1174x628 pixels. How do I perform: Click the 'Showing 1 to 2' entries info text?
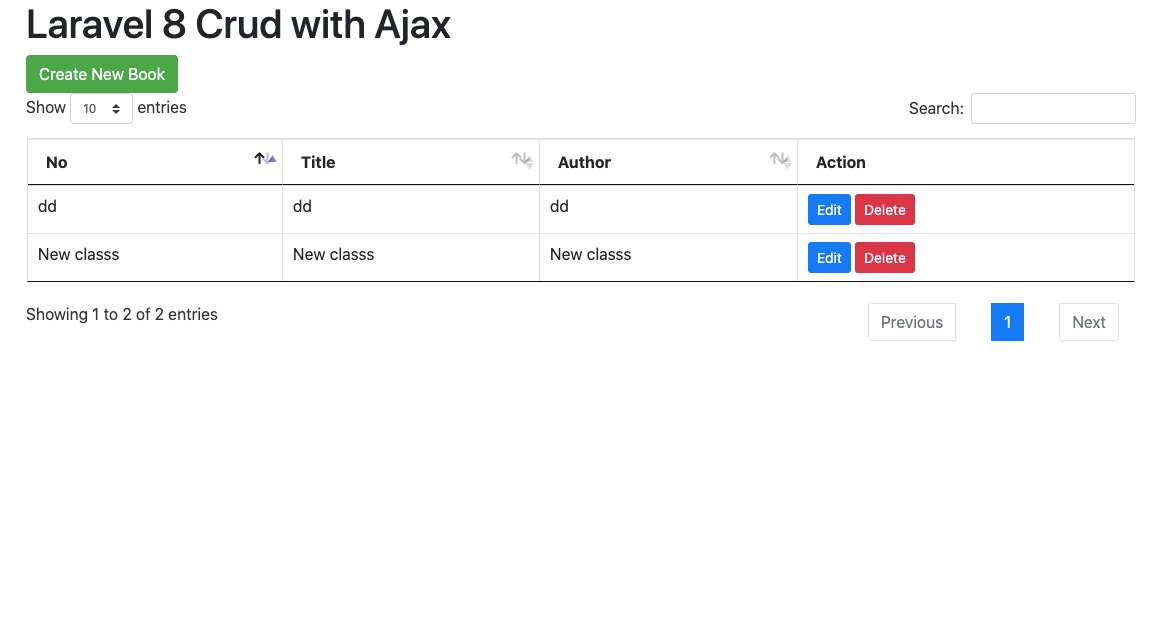click(122, 314)
